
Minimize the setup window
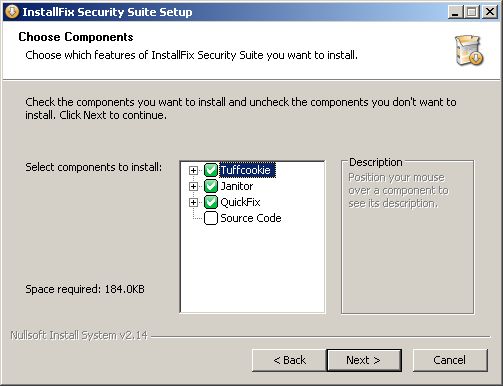455,12
